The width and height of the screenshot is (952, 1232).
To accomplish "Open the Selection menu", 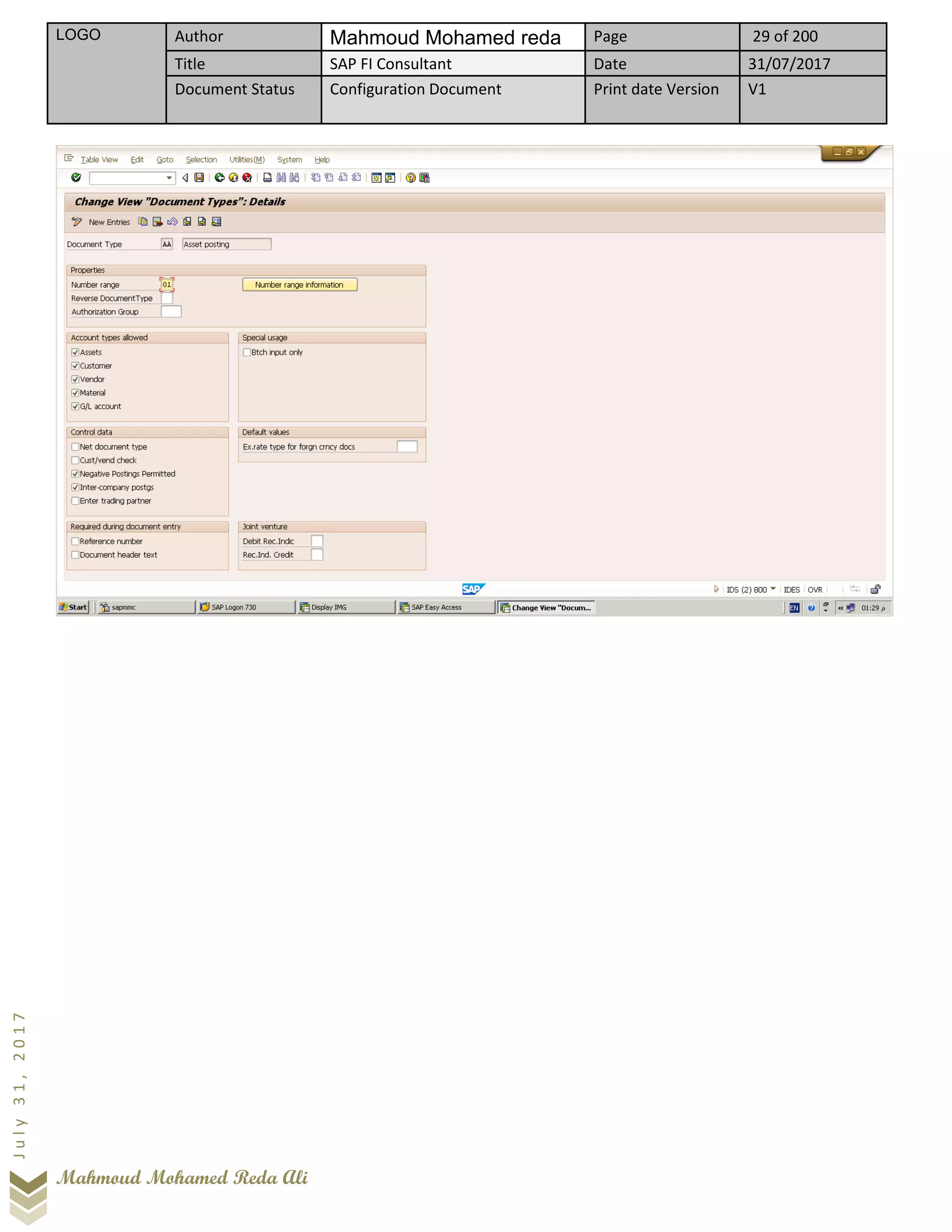I will point(201,159).
